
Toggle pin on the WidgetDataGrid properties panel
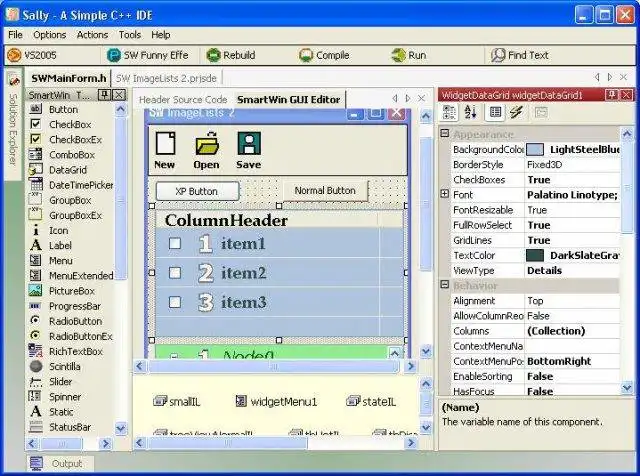tap(611, 95)
